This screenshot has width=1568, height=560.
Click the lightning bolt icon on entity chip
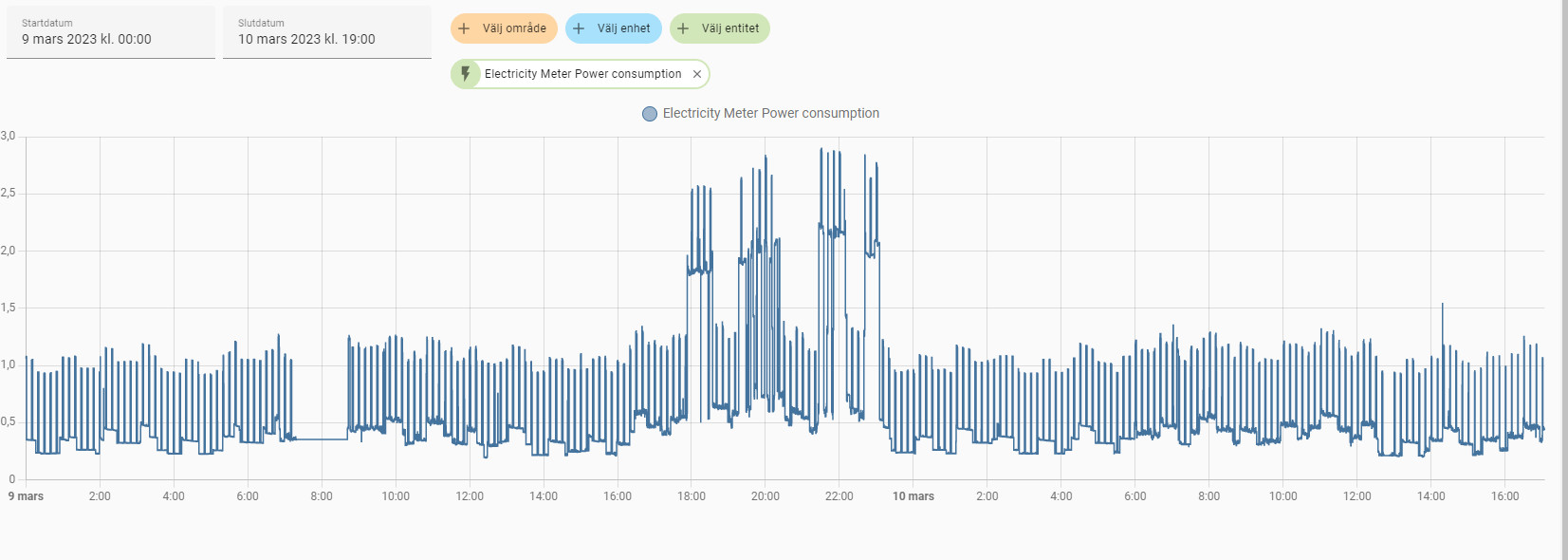pos(466,74)
